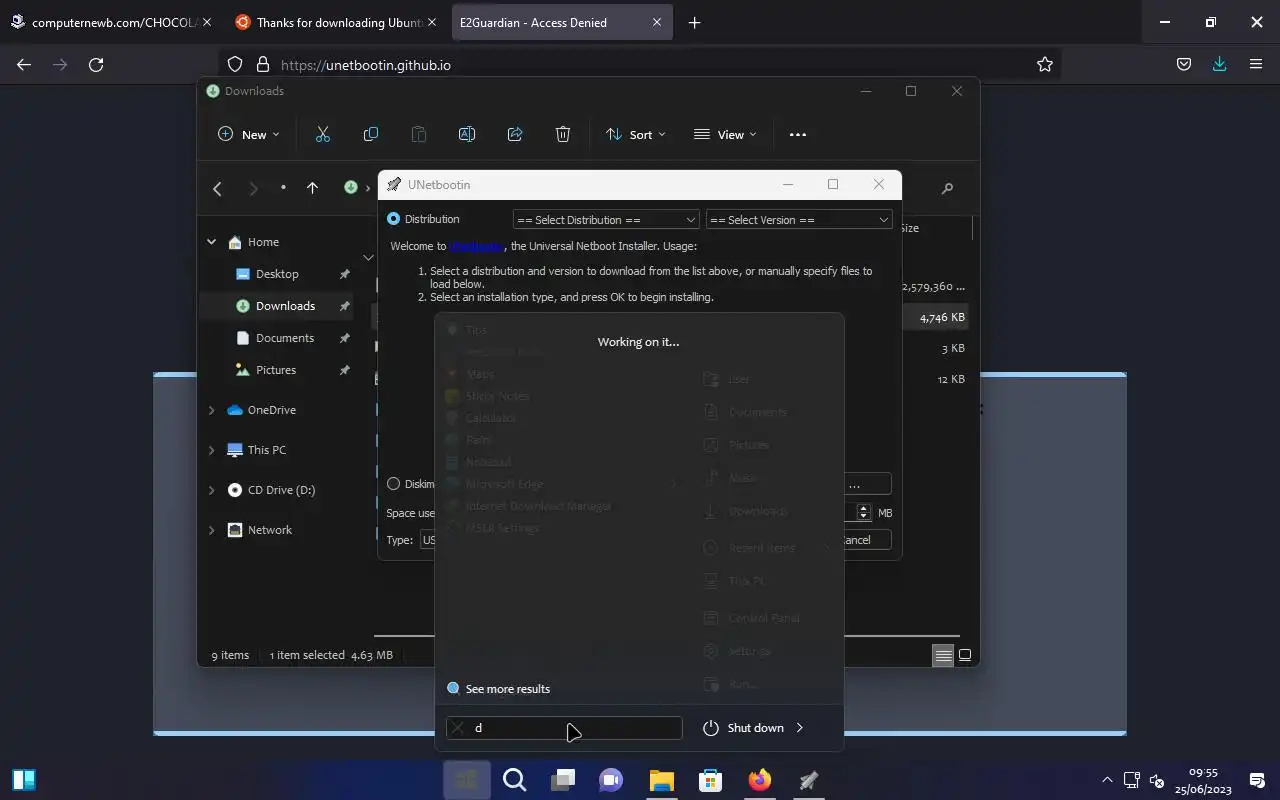Click the space stepper arrows beside MB
This screenshot has width=1280, height=800.
864,512
